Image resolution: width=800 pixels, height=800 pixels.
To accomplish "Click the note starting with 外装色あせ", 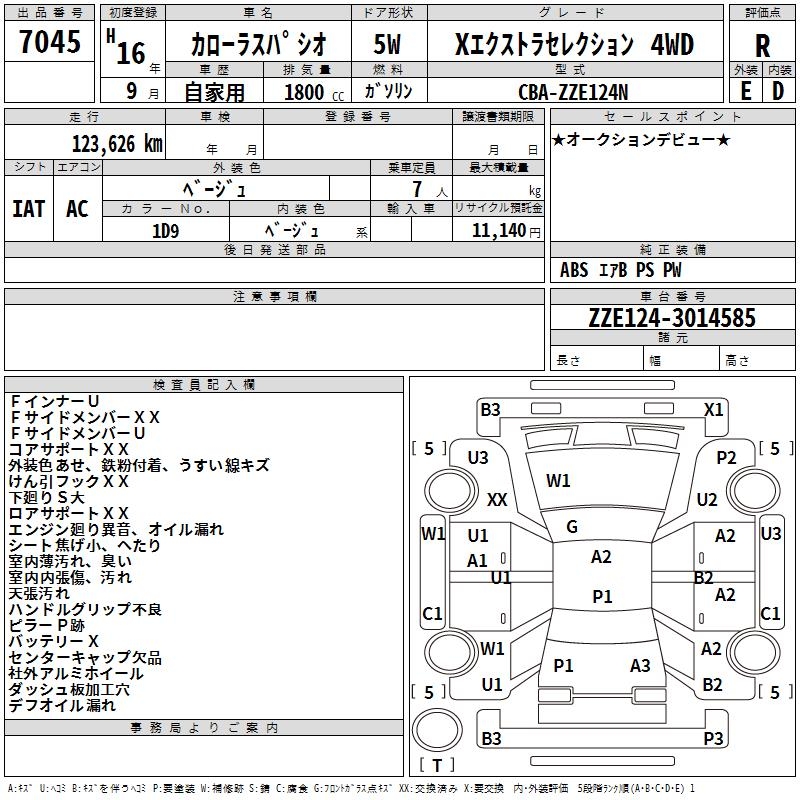I will 138,465.
